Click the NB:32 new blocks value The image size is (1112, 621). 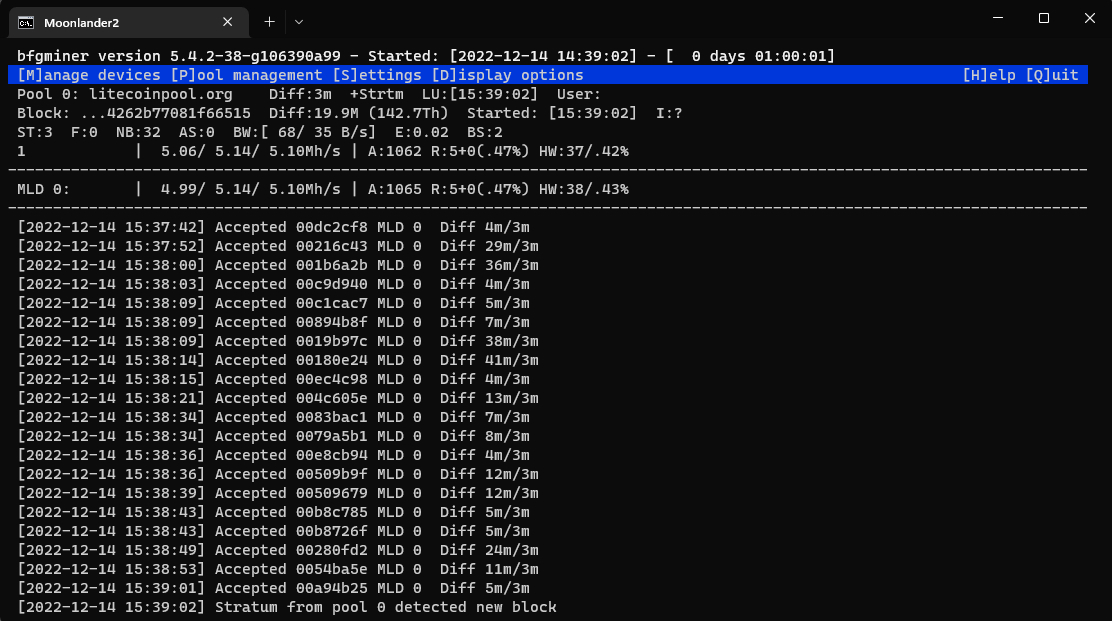click(x=138, y=133)
